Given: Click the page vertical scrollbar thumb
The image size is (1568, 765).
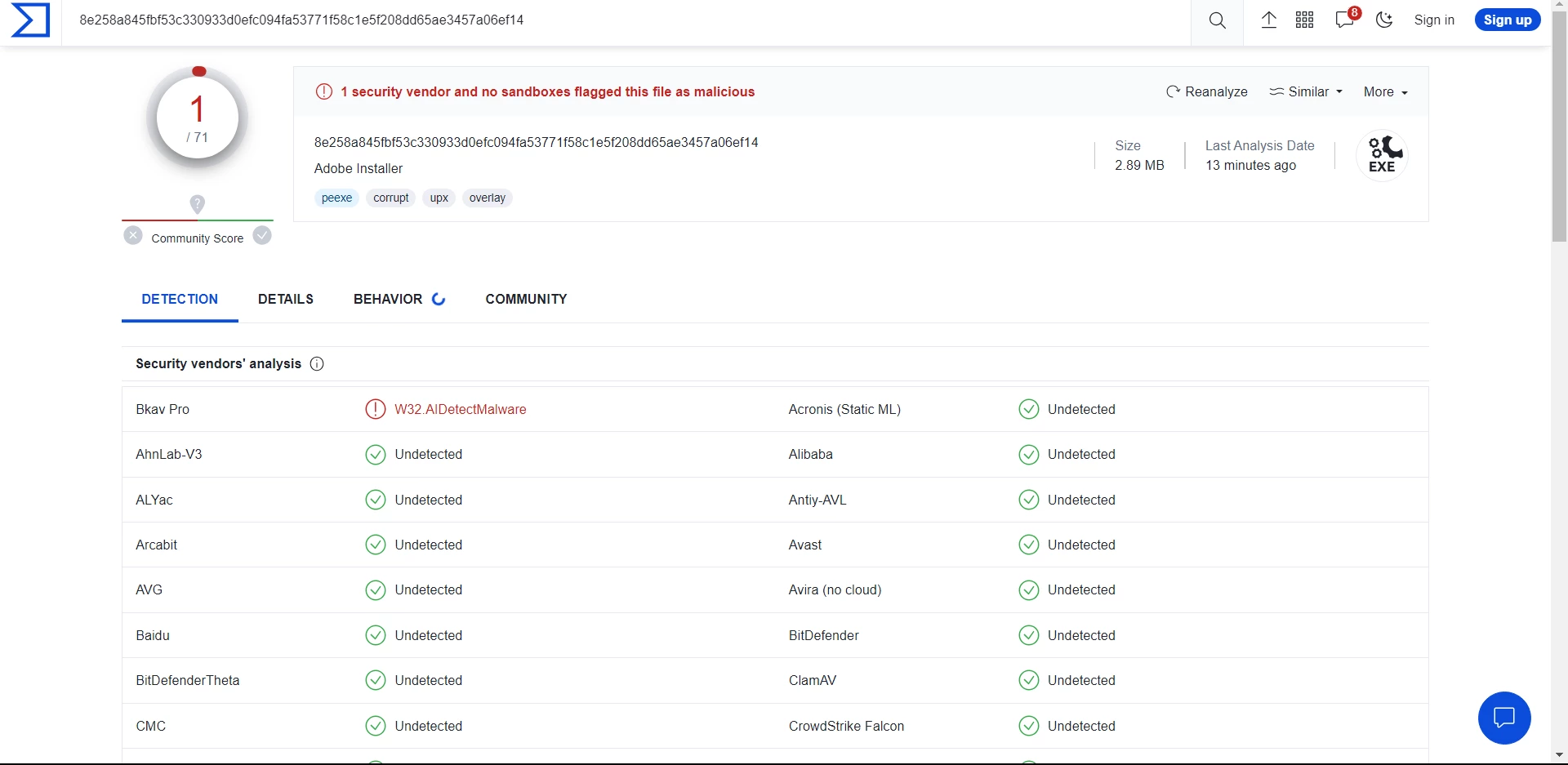Looking at the screenshot, I should [1559, 127].
